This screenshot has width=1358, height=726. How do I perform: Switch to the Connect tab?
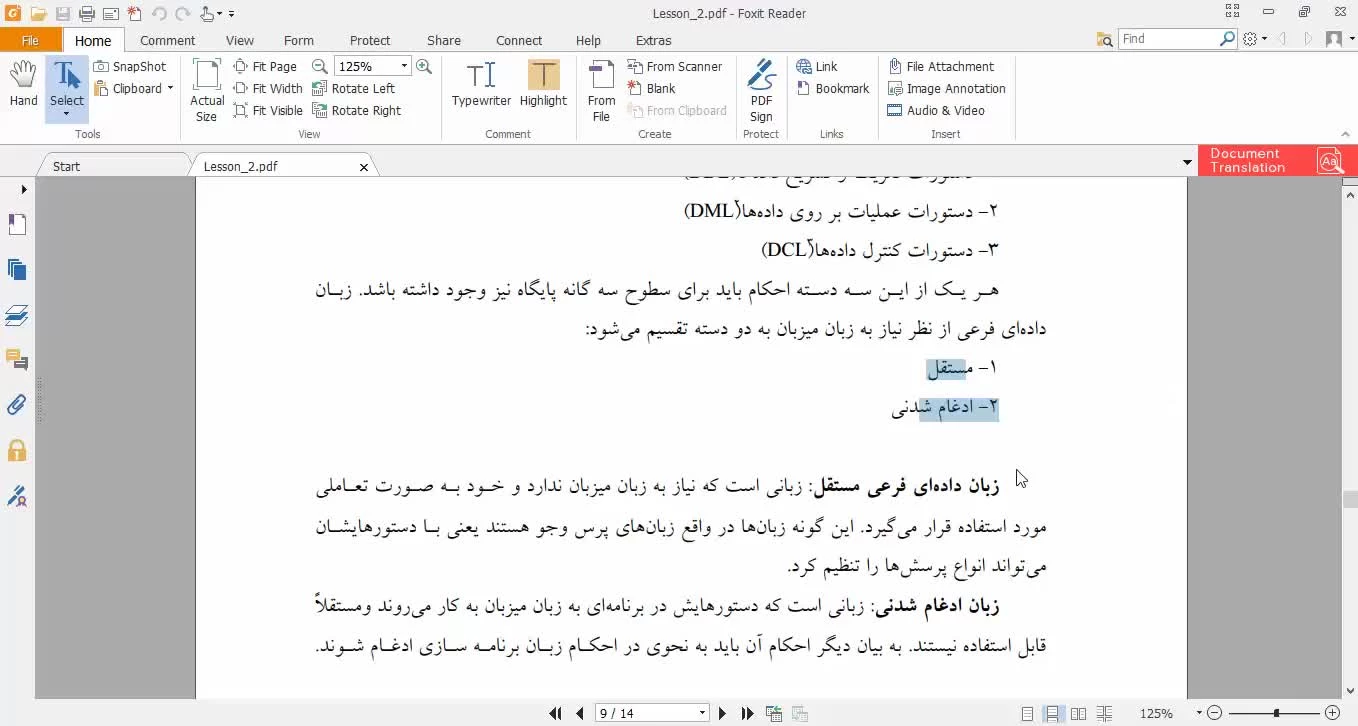click(519, 40)
